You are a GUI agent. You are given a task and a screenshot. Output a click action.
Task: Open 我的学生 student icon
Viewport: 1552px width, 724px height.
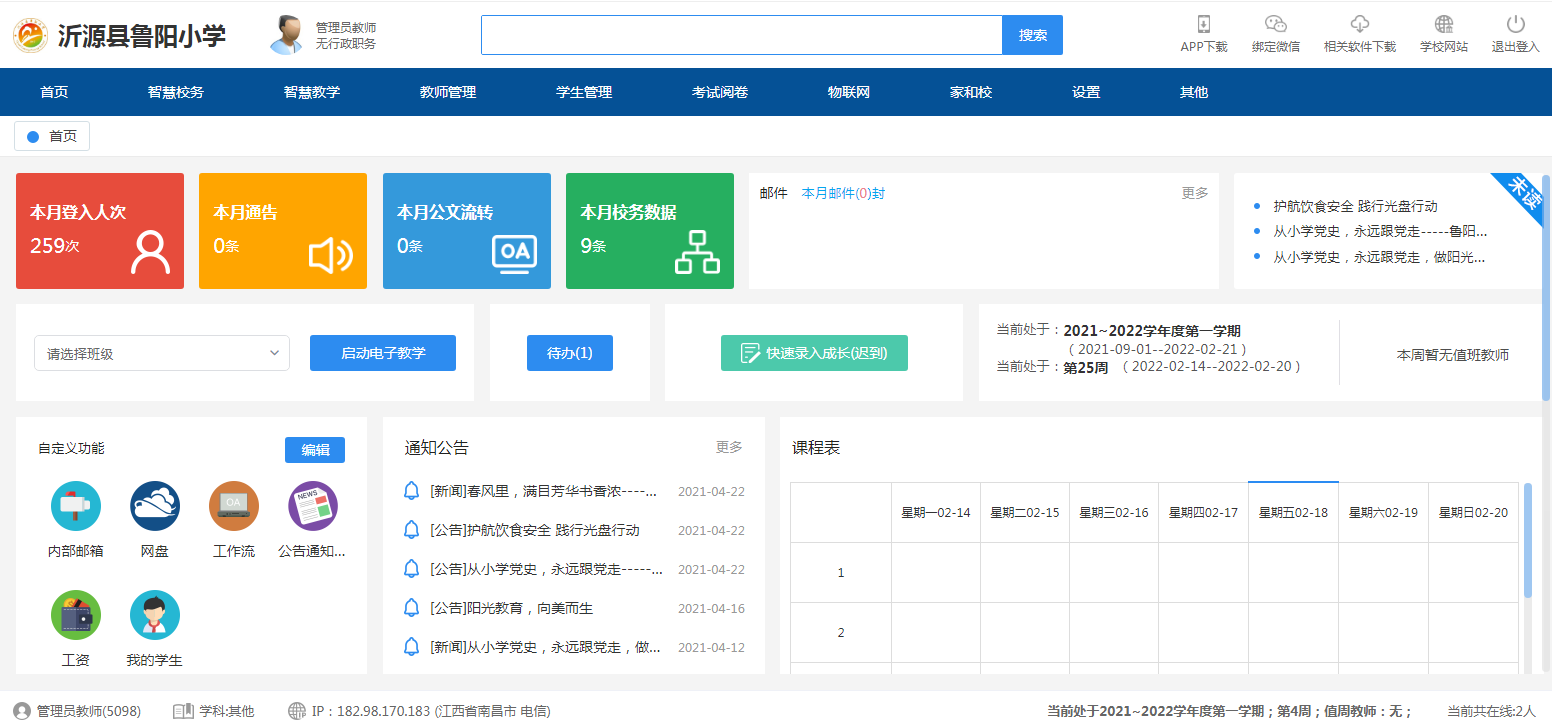click(x=155, y=616)
